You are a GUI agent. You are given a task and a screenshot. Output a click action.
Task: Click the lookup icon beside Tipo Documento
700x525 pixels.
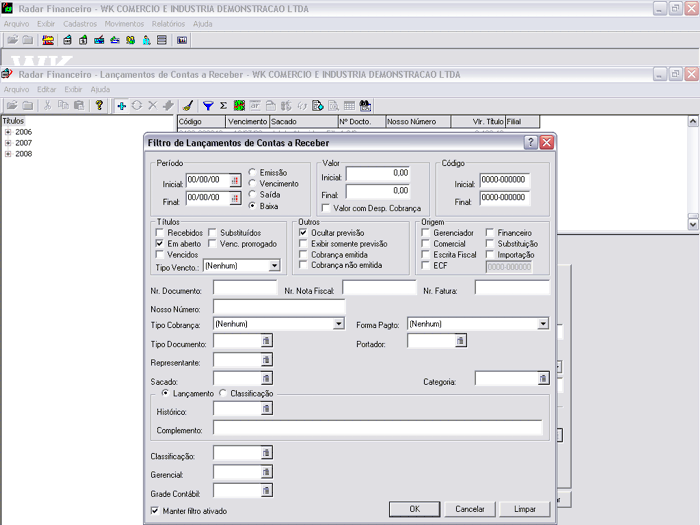tap(267, 342)
